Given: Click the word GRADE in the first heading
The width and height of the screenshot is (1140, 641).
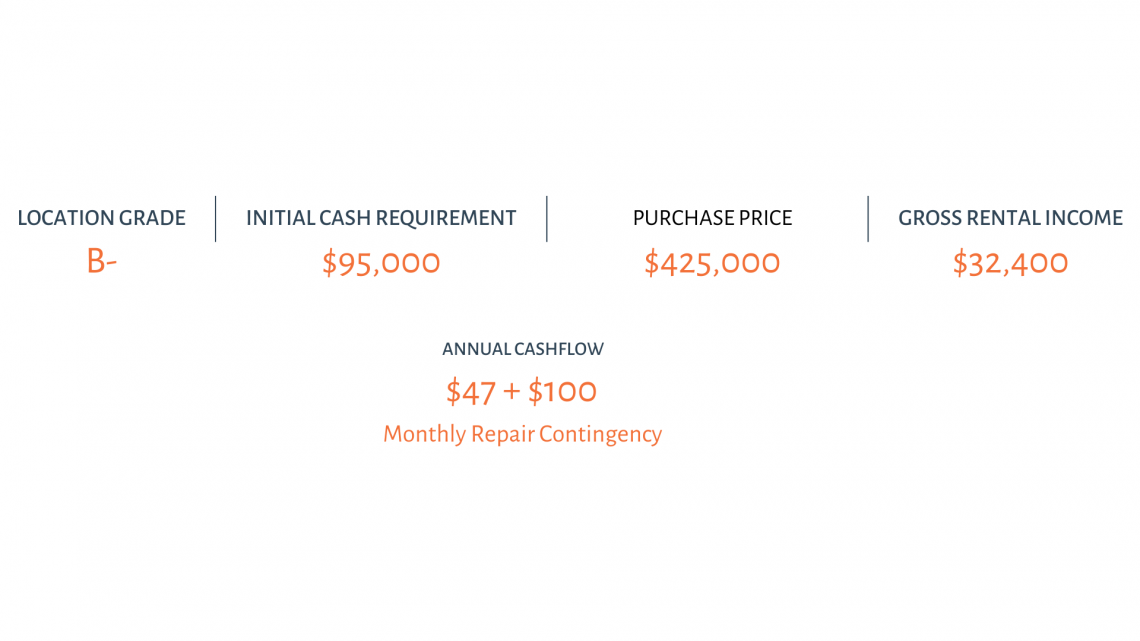Looking at the screenshot, I should click(x=152, y=218).
